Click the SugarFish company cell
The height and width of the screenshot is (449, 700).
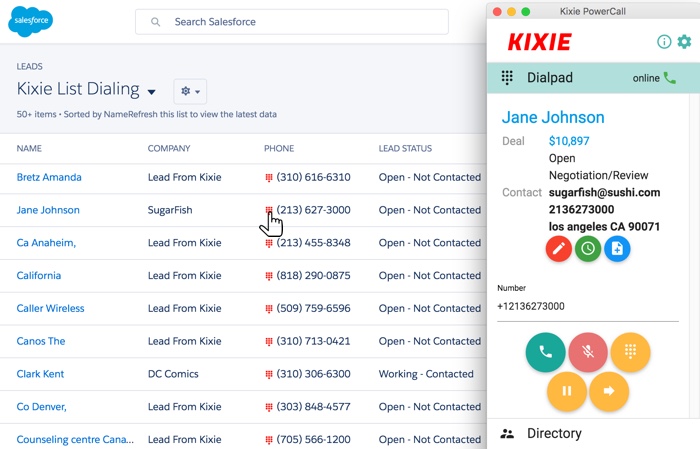170,210
